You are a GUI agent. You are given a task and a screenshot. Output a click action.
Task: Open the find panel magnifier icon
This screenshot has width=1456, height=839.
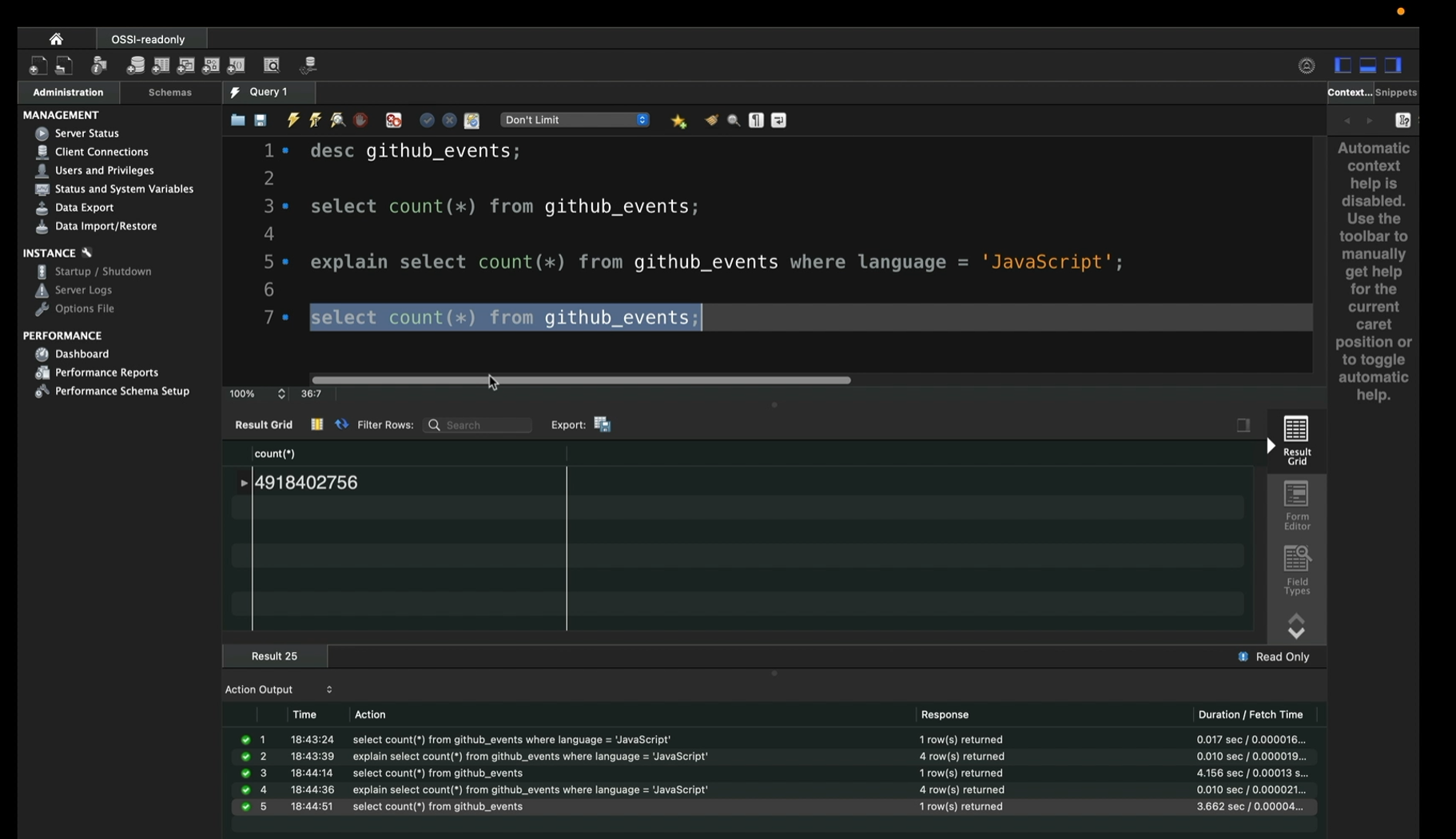tap(733, 121)
